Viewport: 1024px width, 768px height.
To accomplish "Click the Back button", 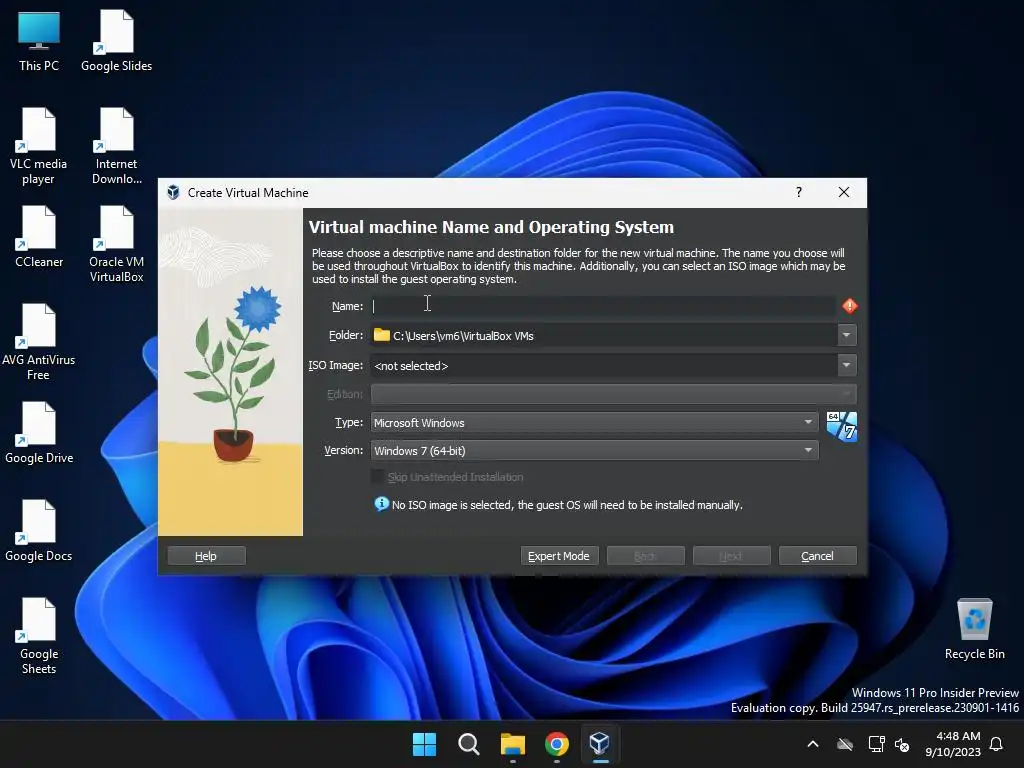I will pyautogui.click(x=645, y=556).
